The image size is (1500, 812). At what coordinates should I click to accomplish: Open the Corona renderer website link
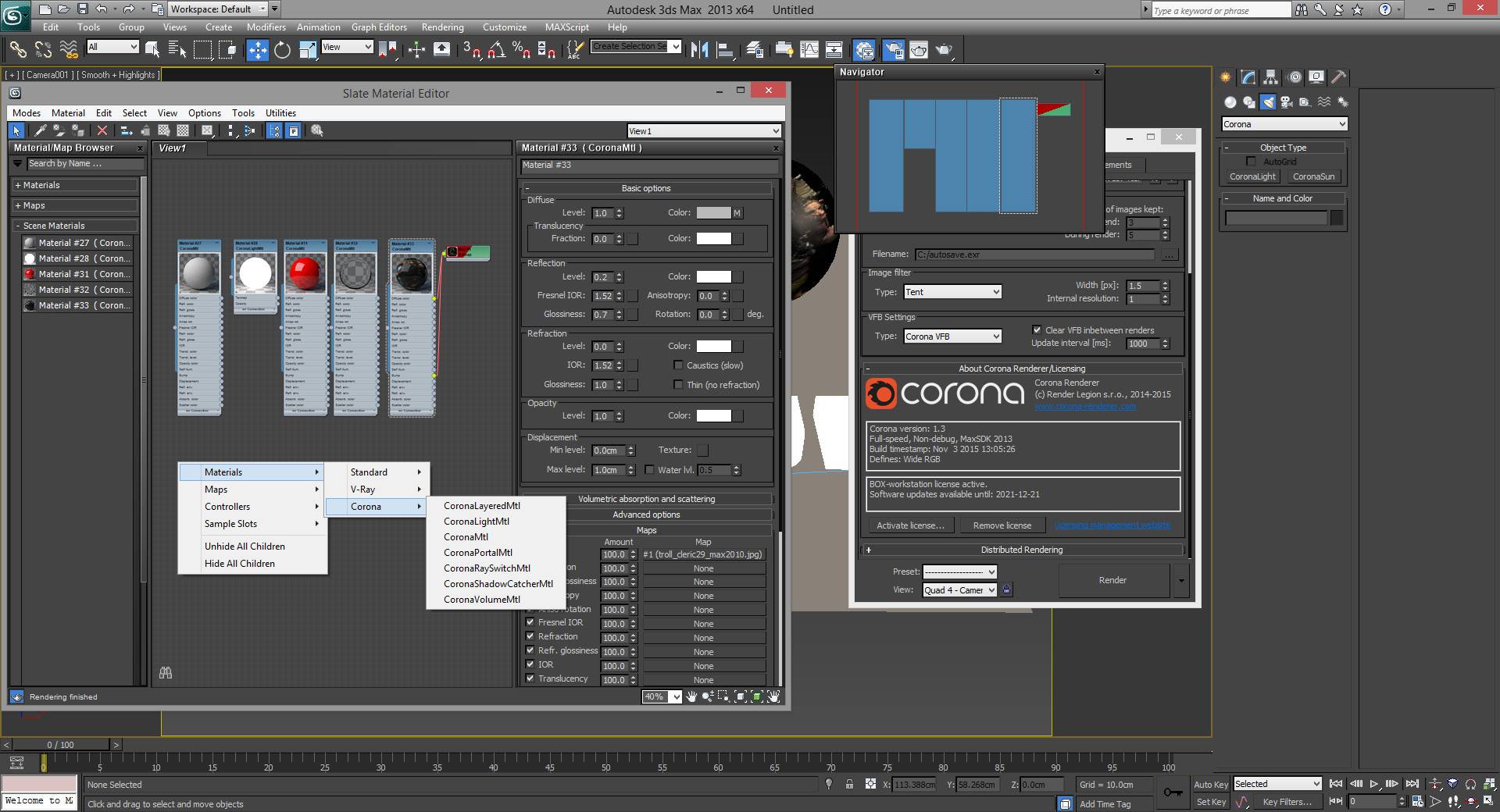1085,406
